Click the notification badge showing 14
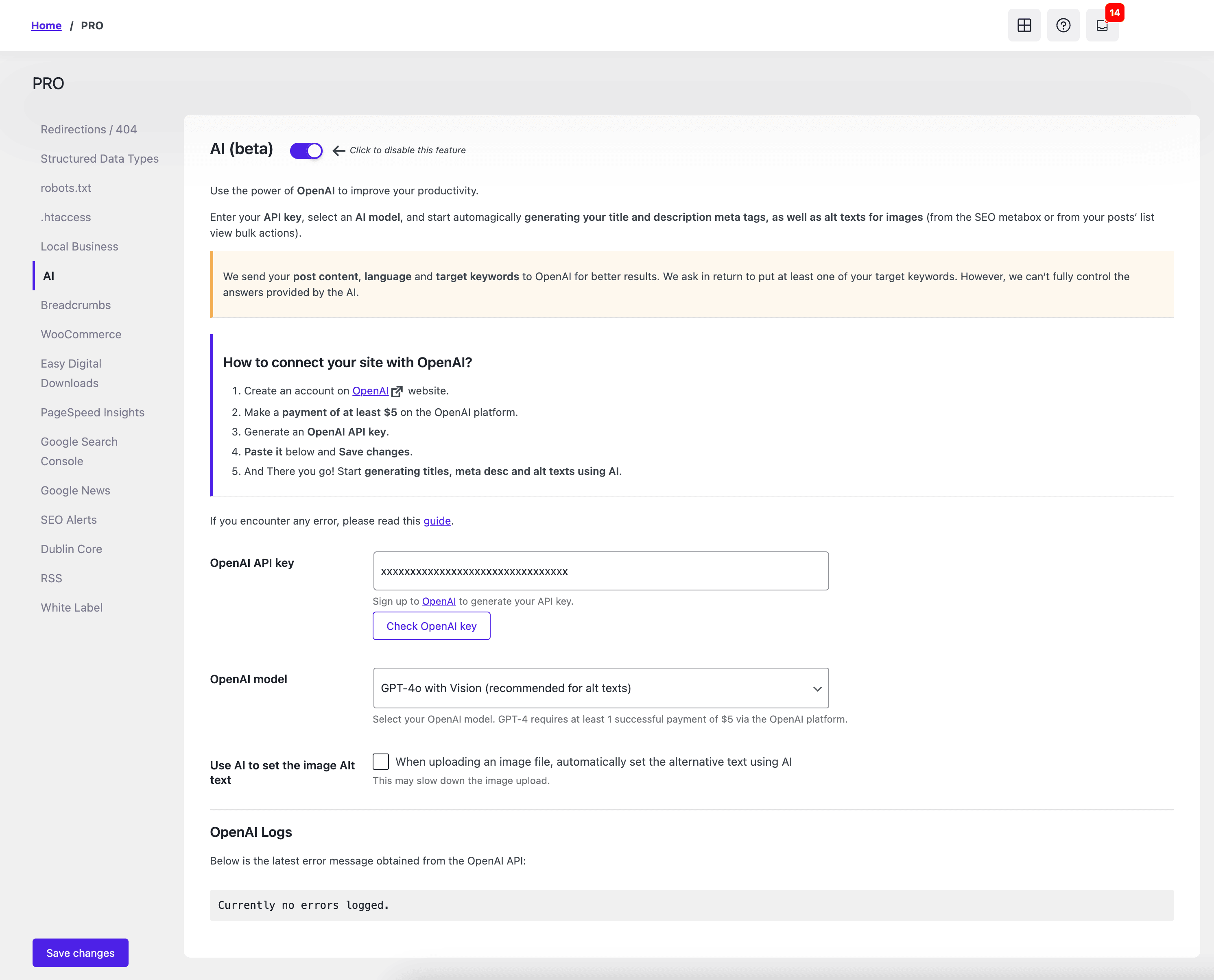The height and width of the screenshot is (980, 1214). 1115,13
